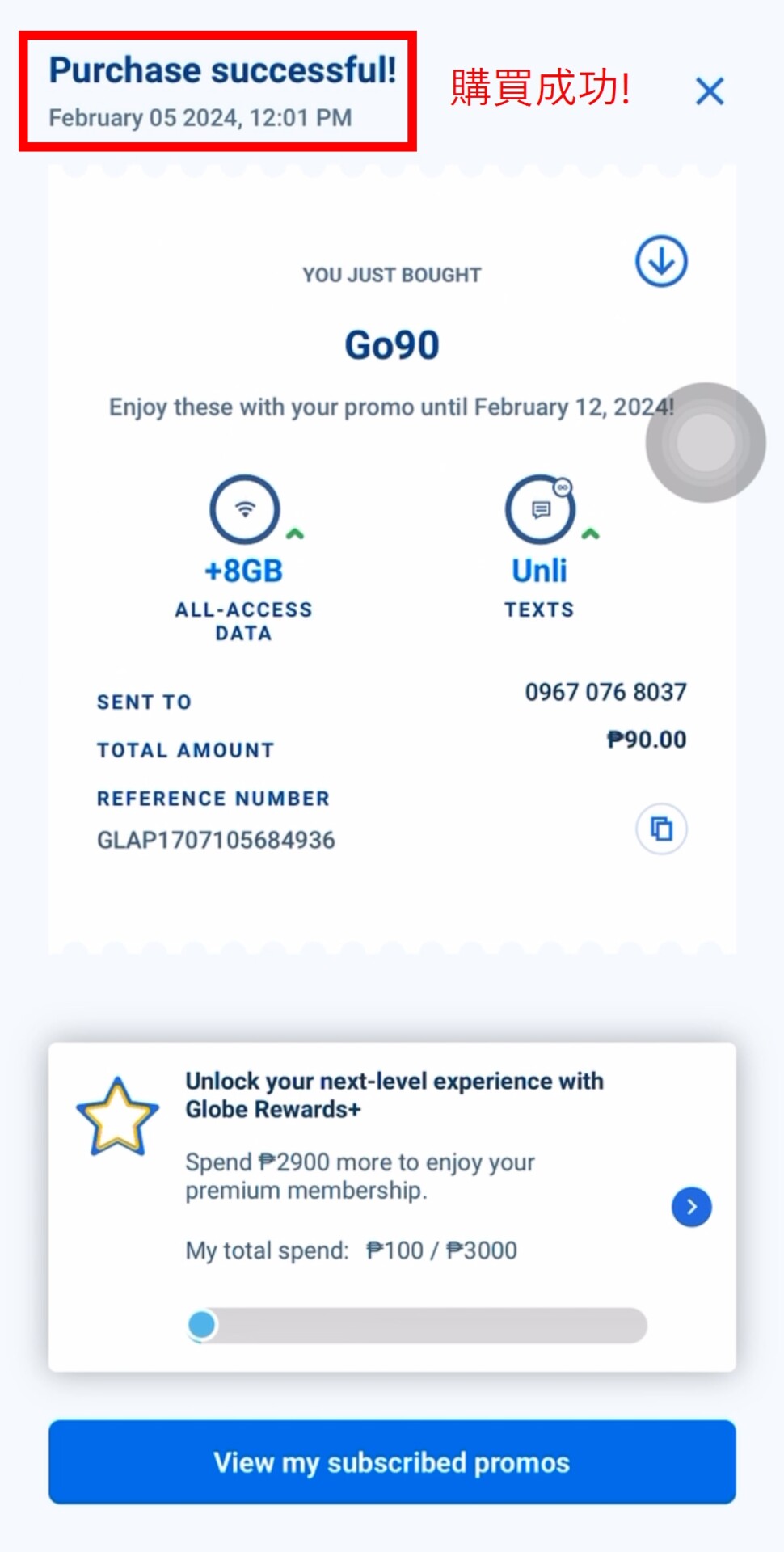Viewport: 784px width, 1552px height.
Task: Tap the unli texts message icon
Action: click(x=540, y=510)
